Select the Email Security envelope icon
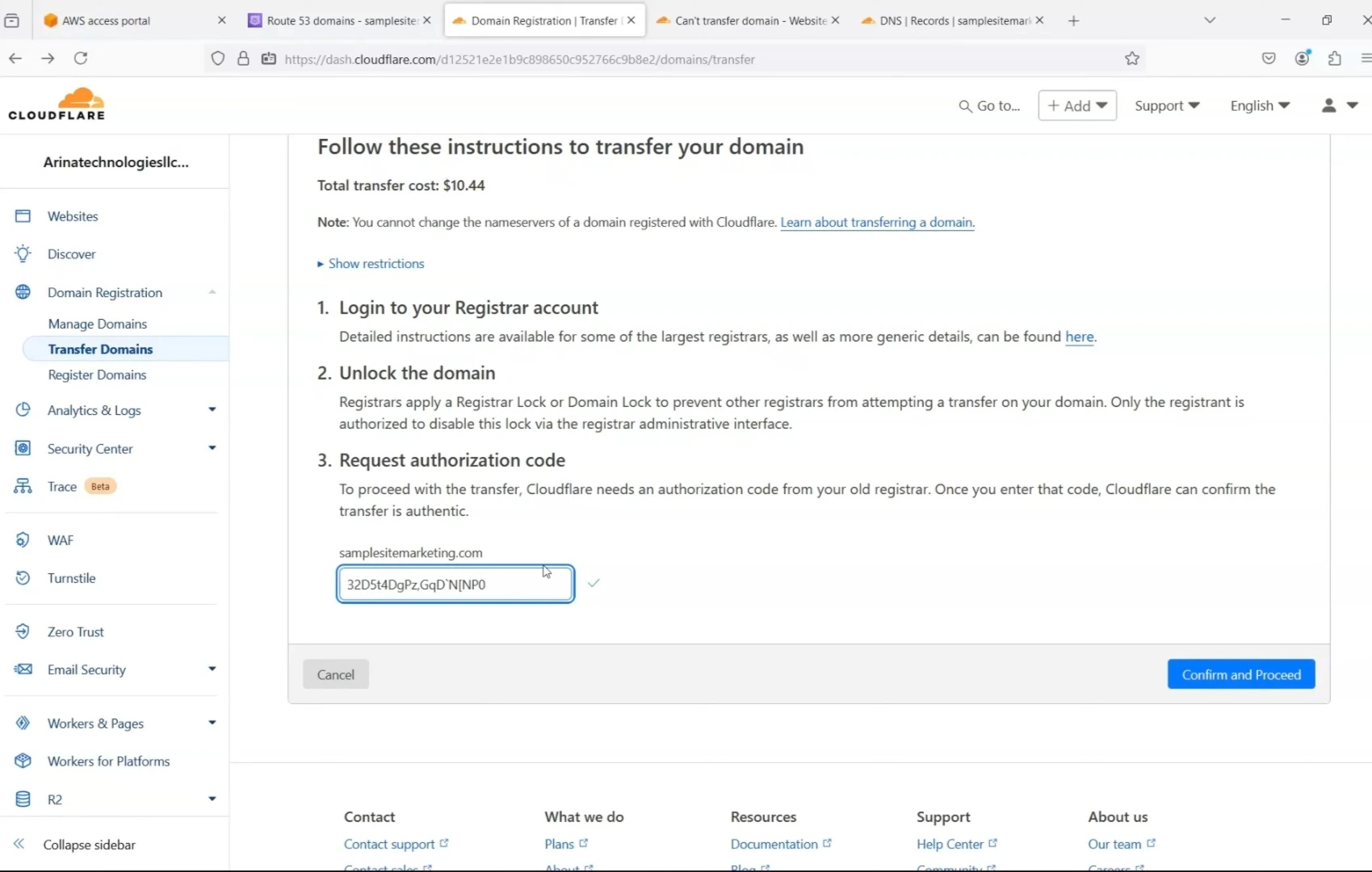The height and width of the screenshot is (872, 1372). (23, 669)
